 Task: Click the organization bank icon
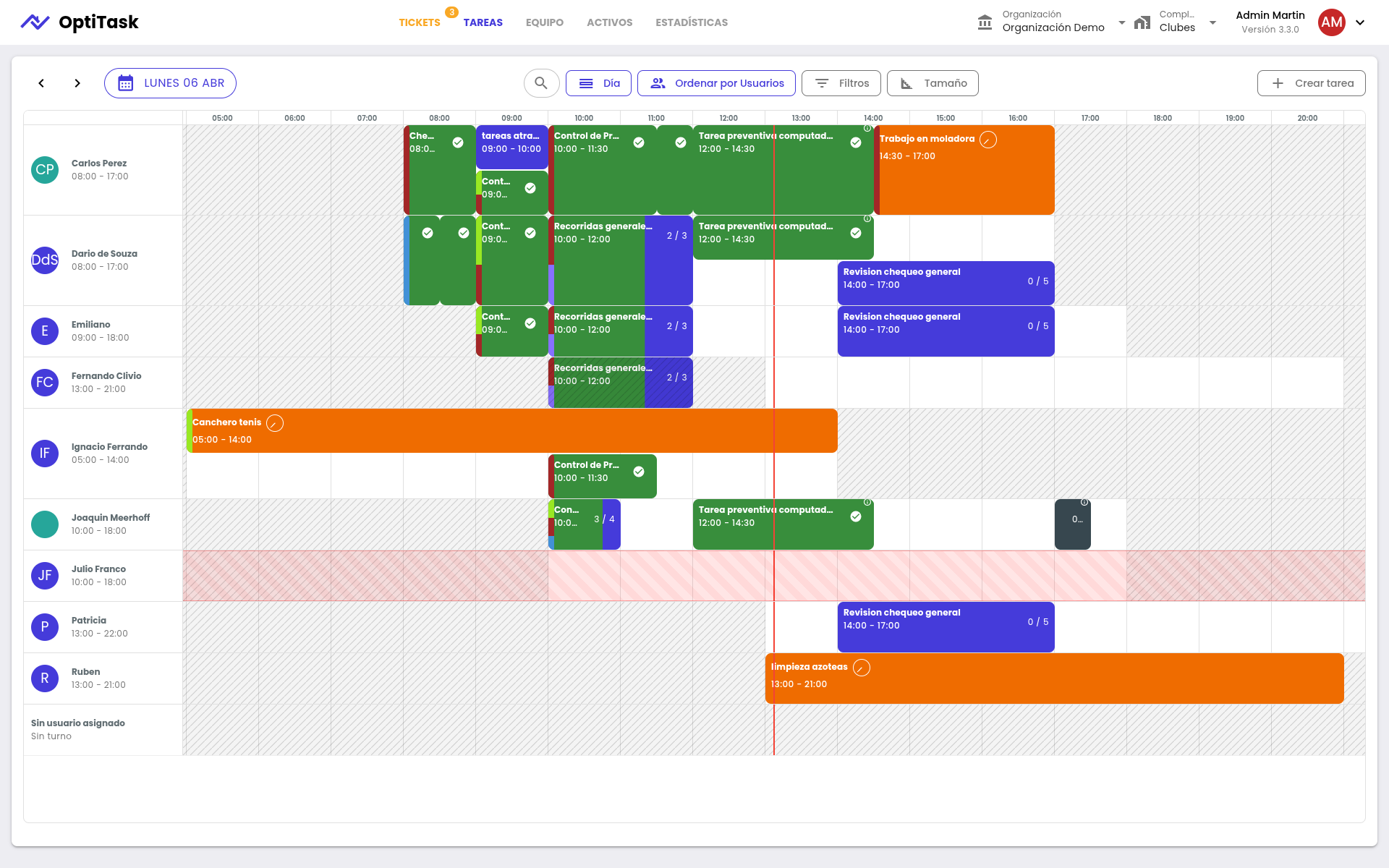tap(985, 22)
